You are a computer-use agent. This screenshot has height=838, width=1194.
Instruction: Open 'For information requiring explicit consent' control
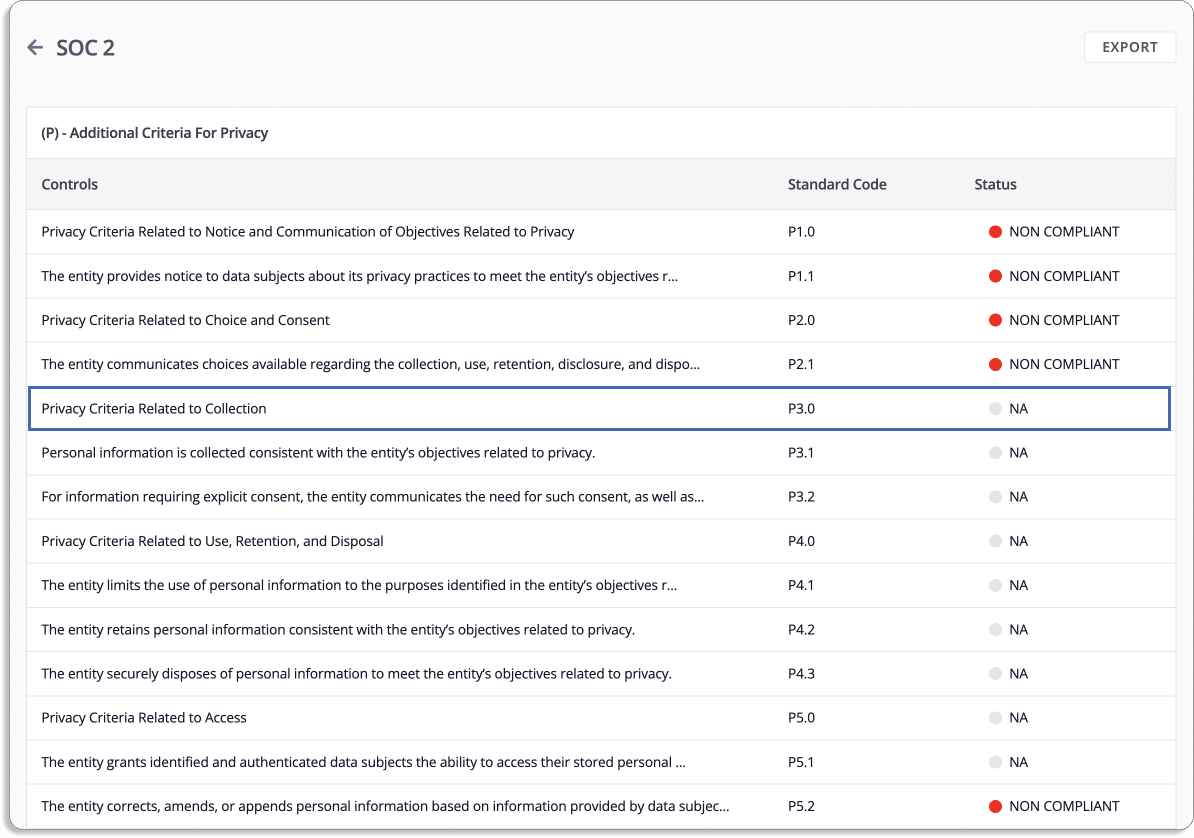coord(372,497)
